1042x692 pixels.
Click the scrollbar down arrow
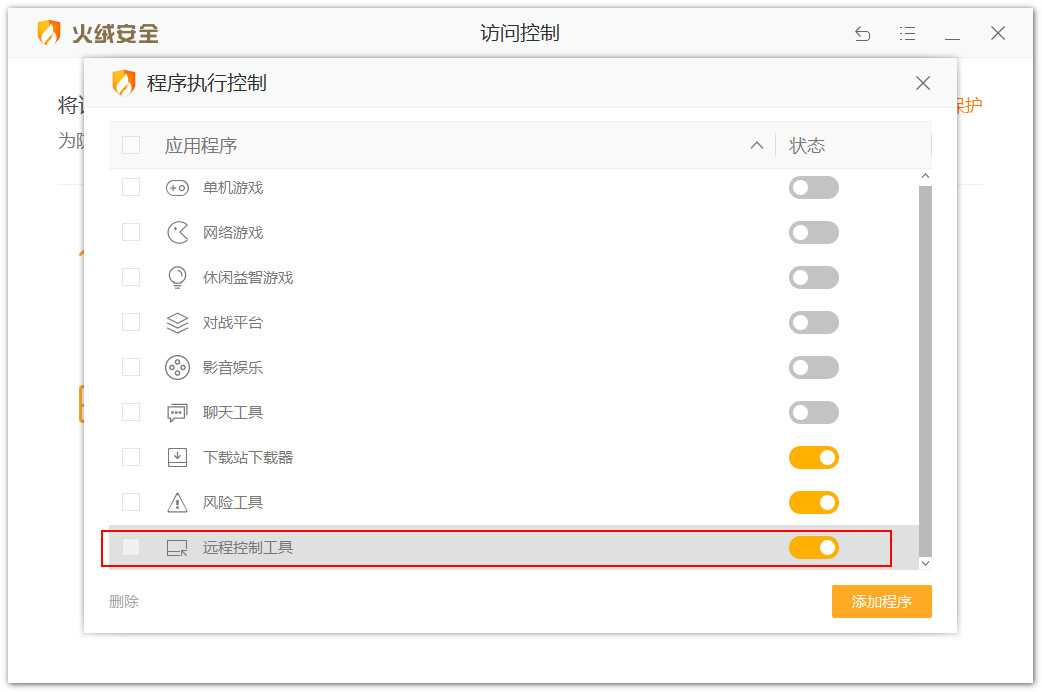925,563
